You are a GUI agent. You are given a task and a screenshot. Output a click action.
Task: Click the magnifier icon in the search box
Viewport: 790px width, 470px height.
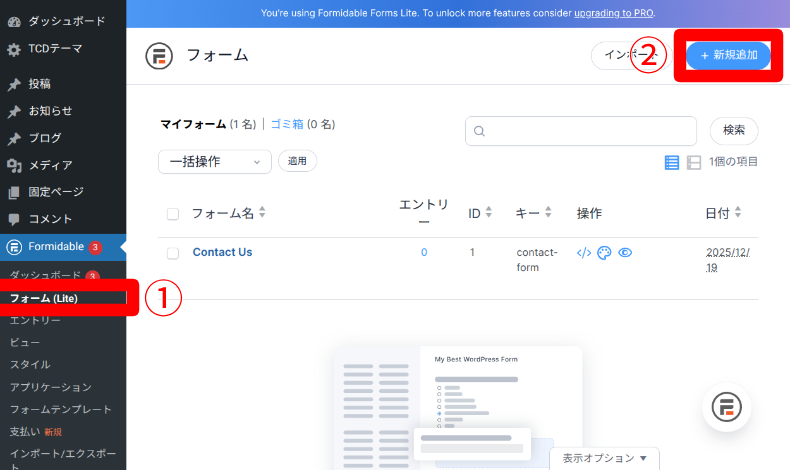click(480, 131)
